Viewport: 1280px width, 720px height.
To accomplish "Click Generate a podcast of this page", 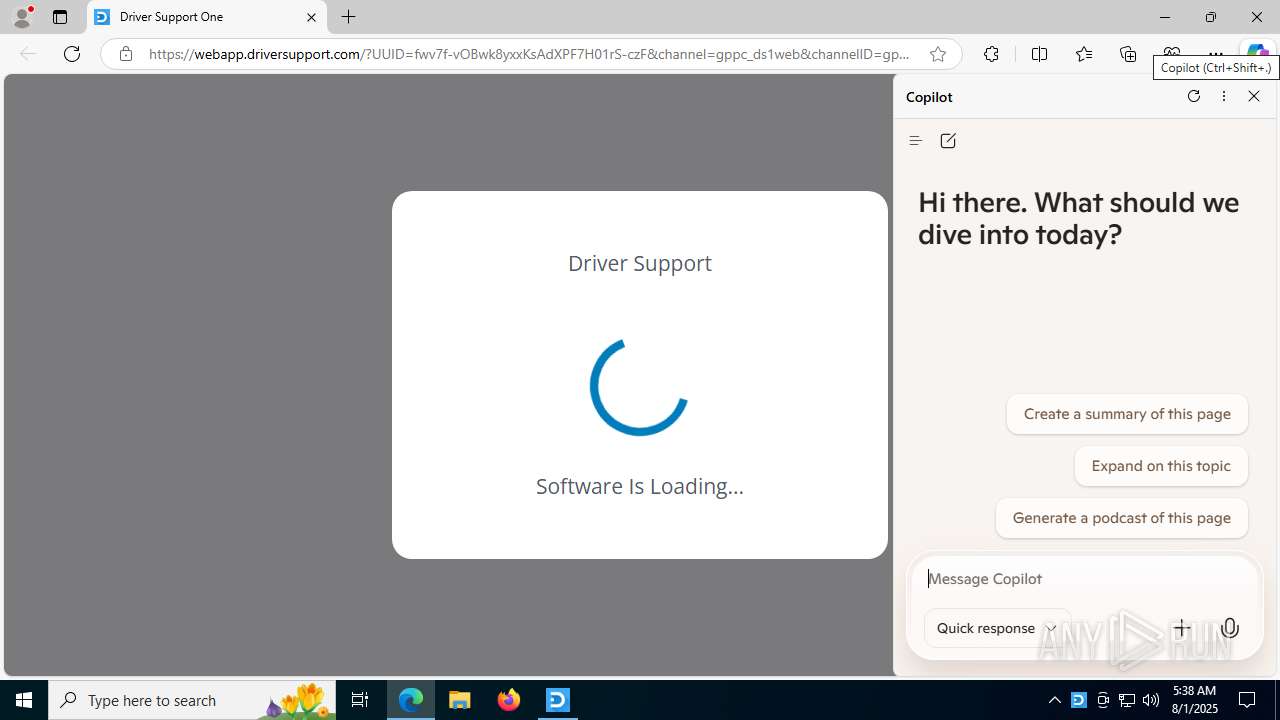I will (x=1121, y=518).
